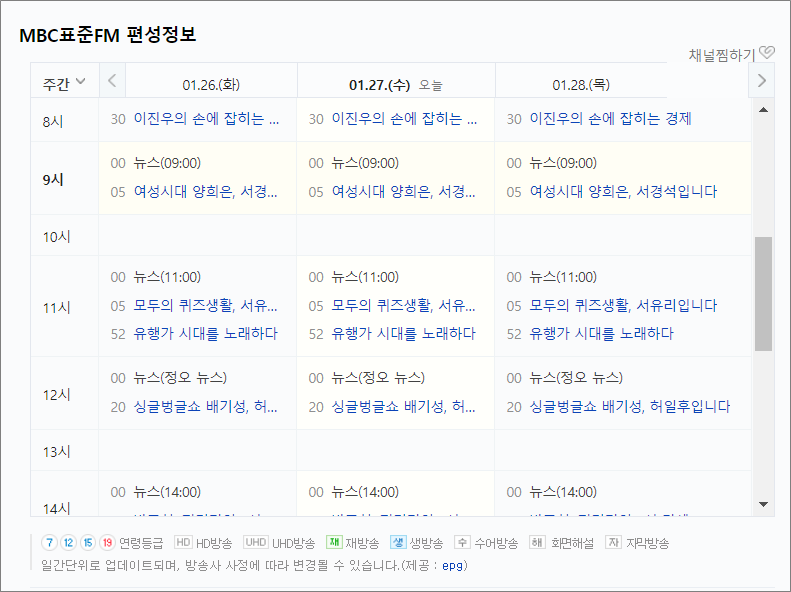Screen dimensions: 791x592
Task: Click the HD broadcast legend icon
Action: (x=183, y=542)
